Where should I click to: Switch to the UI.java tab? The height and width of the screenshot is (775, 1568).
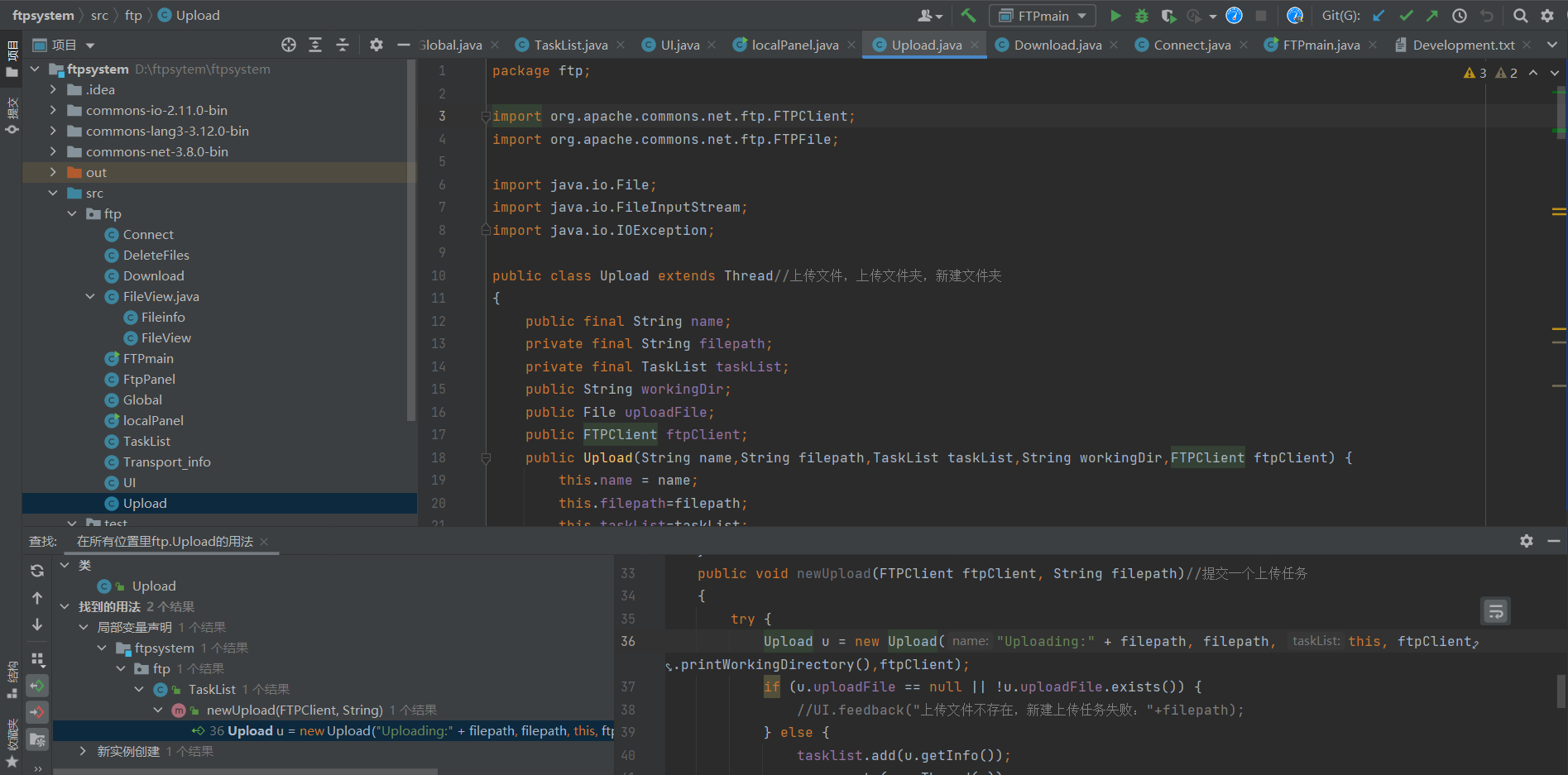679,45
